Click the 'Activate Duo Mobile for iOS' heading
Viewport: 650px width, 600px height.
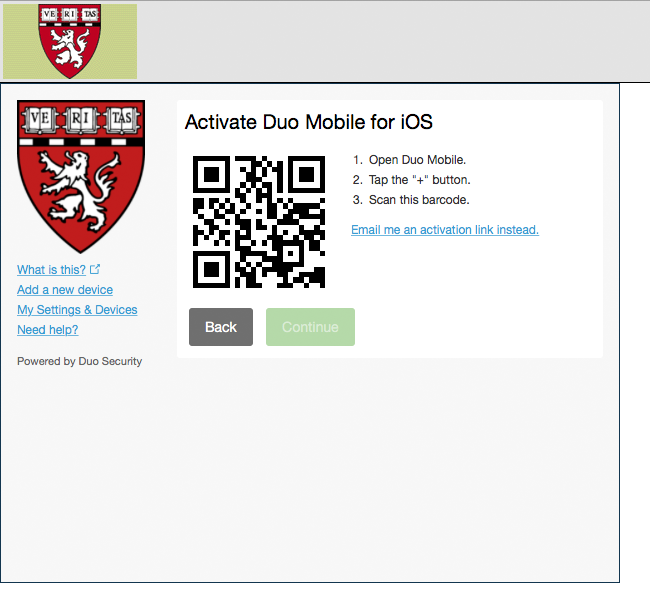pyautogui.click(x=308, y=122)
